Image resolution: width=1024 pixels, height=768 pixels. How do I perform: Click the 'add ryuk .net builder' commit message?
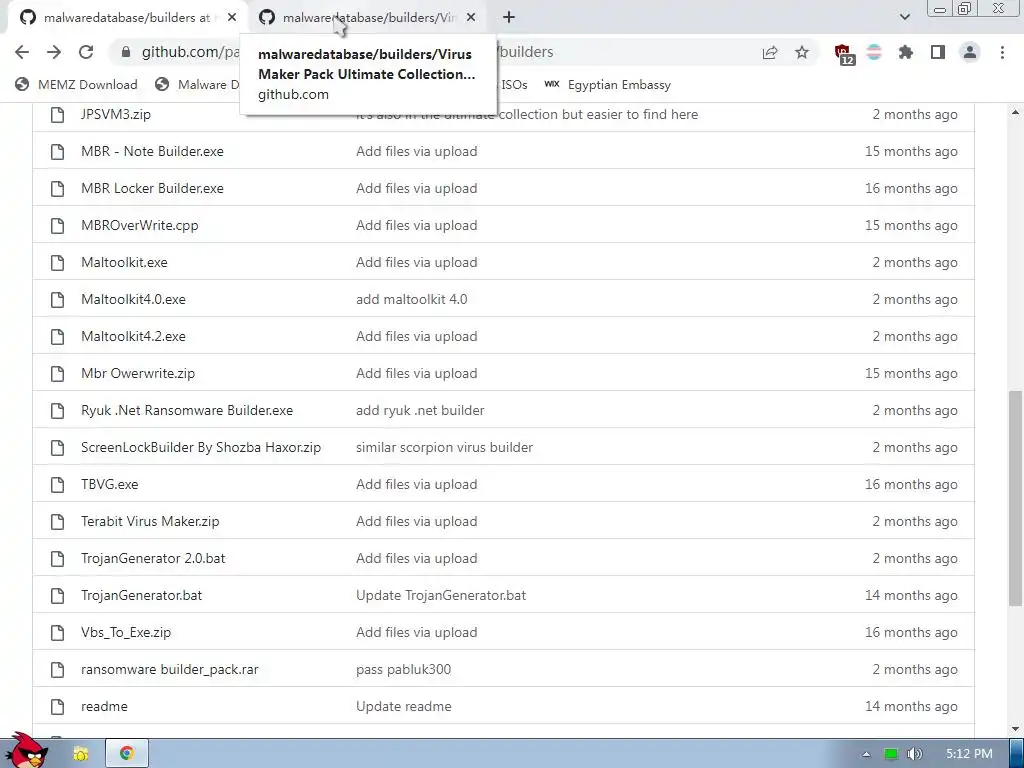[420, 410]
